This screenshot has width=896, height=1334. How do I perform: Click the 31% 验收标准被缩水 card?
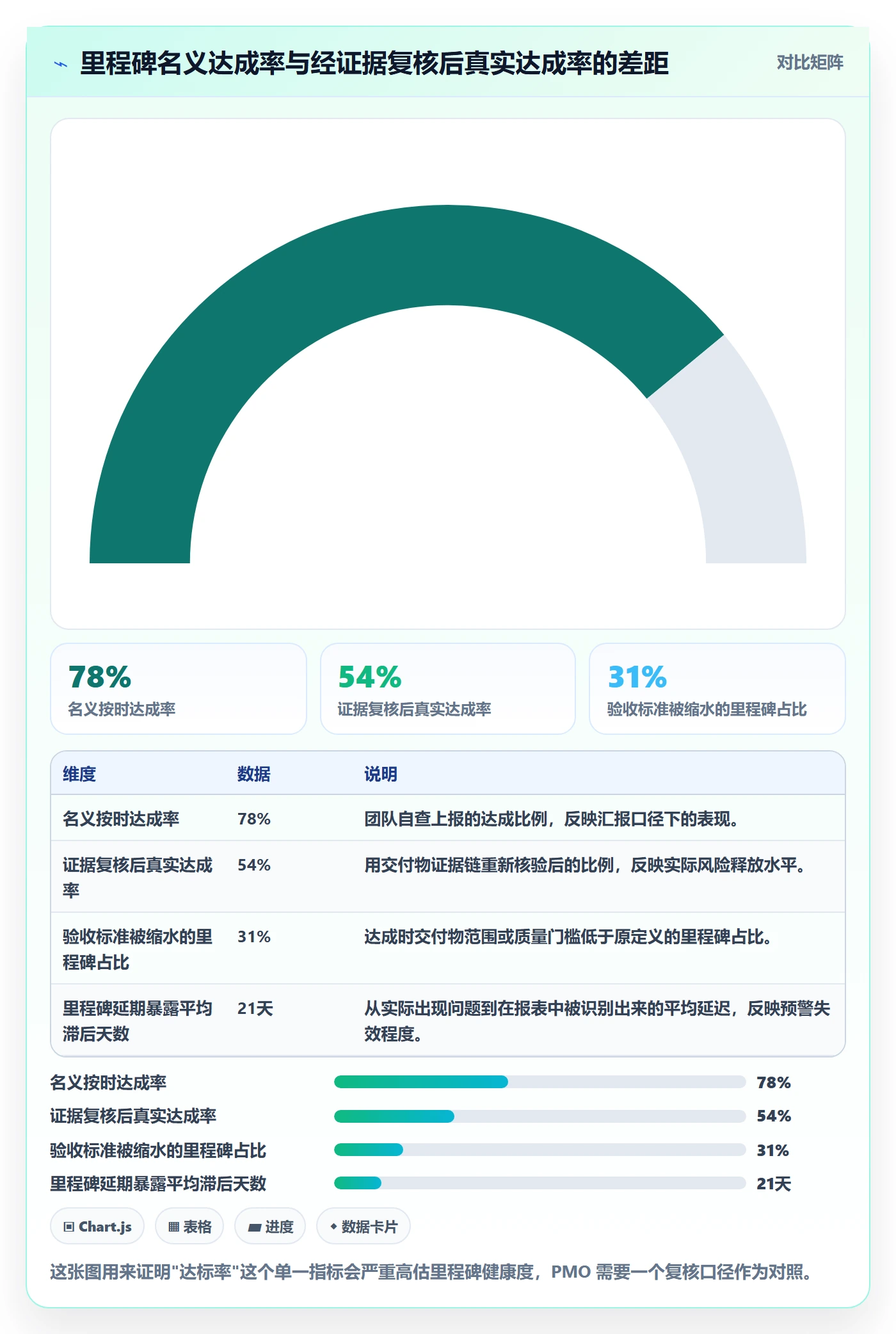click(x=717, y=689)
